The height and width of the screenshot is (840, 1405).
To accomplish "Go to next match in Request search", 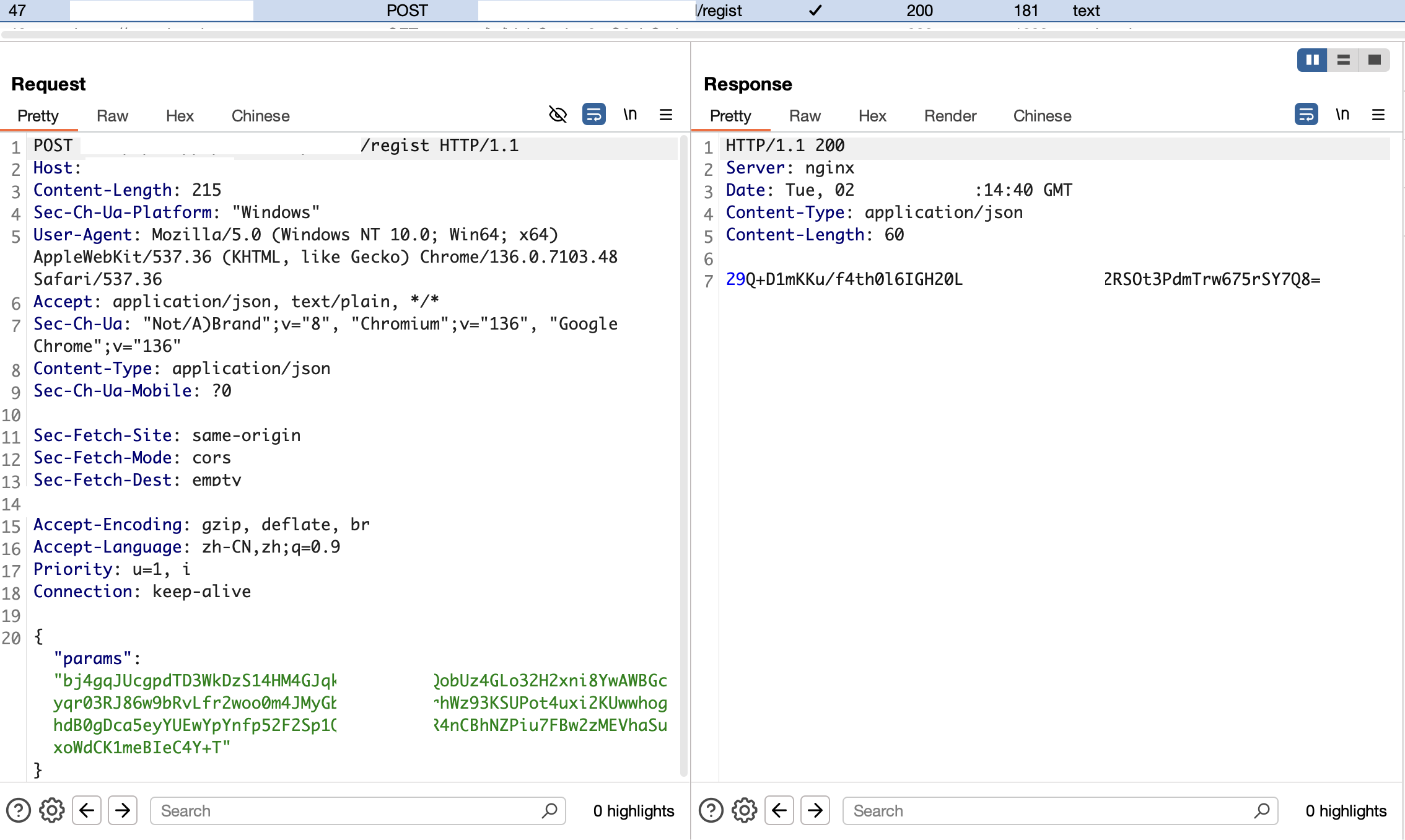I will point(123,810).
